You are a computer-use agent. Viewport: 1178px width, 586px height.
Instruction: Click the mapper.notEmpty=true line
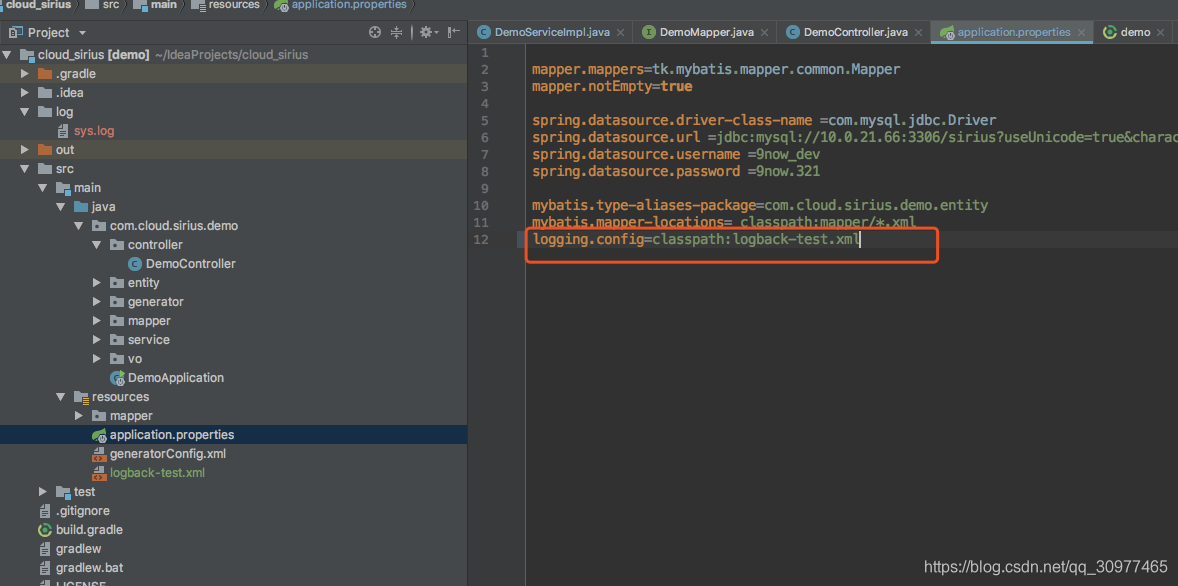(x=612, y=86)
